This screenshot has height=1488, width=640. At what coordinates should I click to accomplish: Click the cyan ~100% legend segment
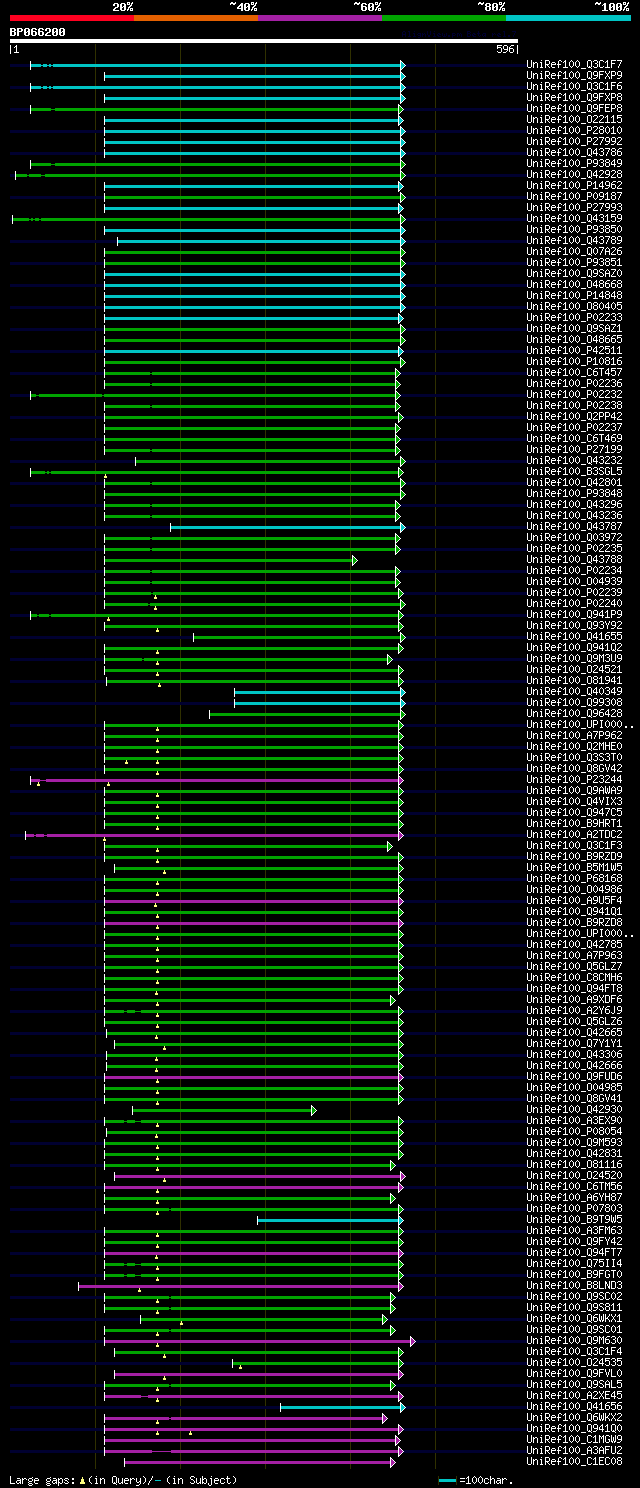(568, 18)
